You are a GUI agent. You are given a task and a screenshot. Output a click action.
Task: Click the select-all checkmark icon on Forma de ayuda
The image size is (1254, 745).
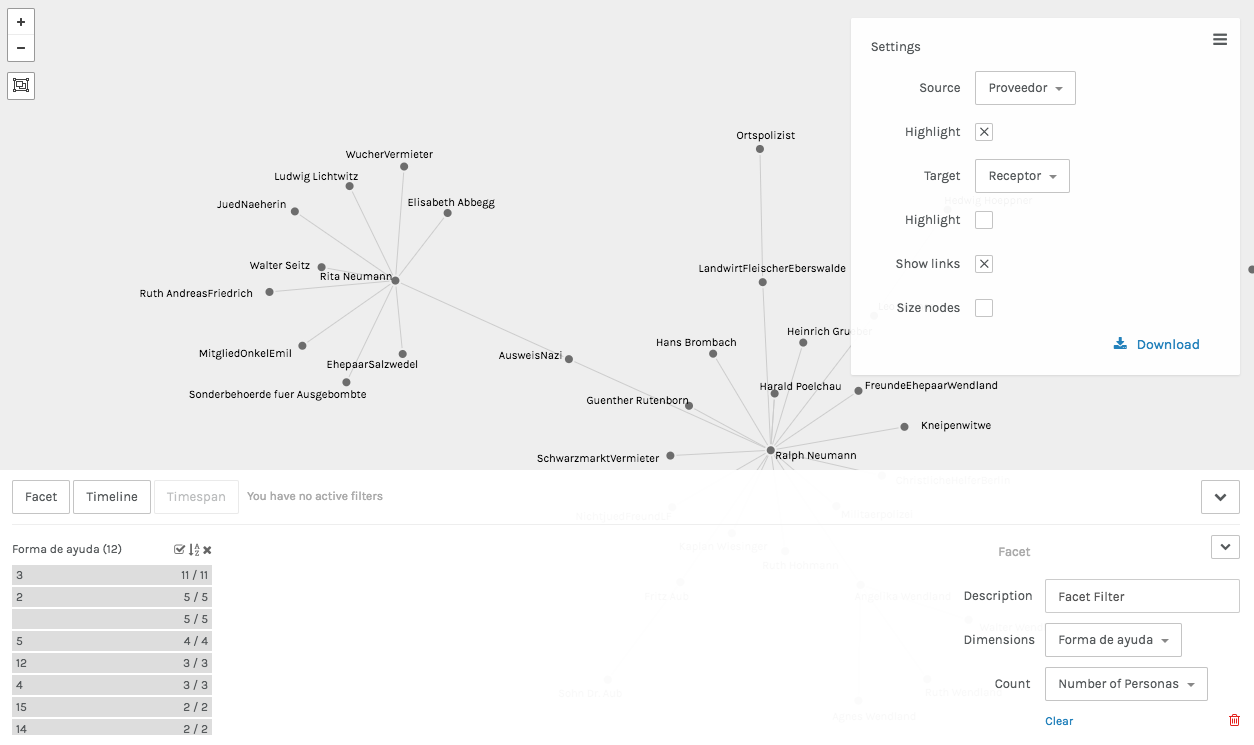[179, 549]
